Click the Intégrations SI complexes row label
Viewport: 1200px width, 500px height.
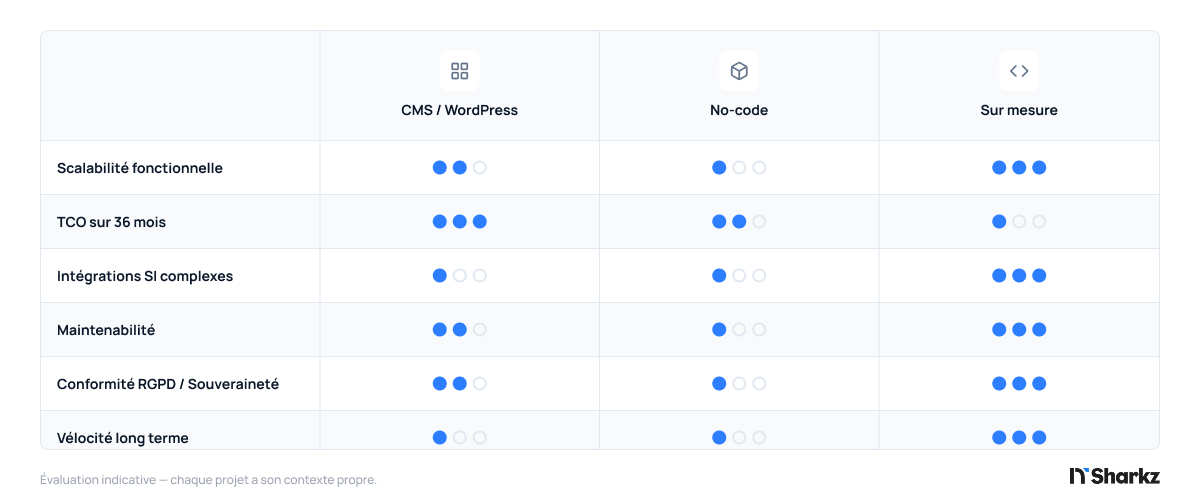pos(145,276)
